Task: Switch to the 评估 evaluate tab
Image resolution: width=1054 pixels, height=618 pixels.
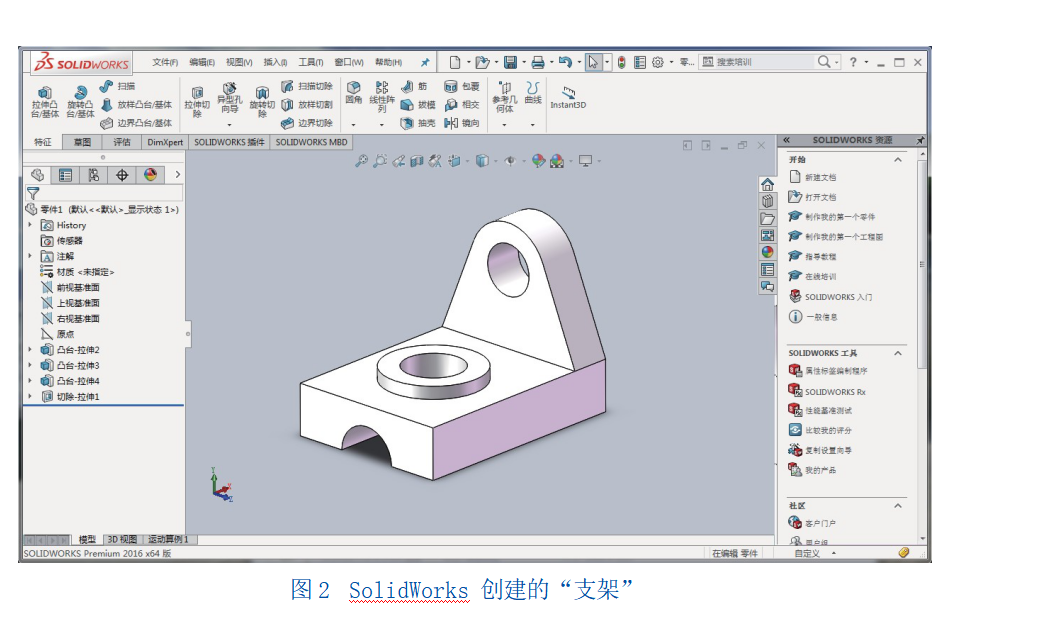Action: coord(122,143)
